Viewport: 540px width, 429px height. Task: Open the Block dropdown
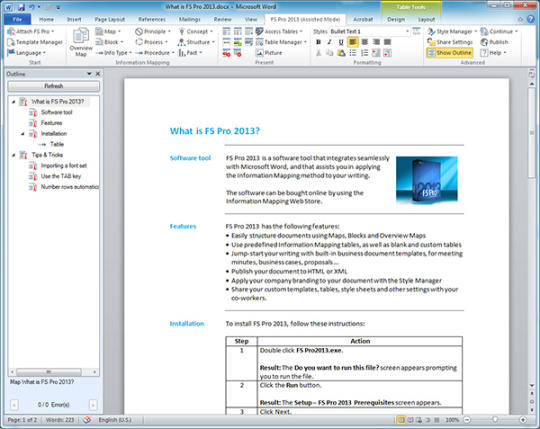pyautogui.click(x=109, y=42)
